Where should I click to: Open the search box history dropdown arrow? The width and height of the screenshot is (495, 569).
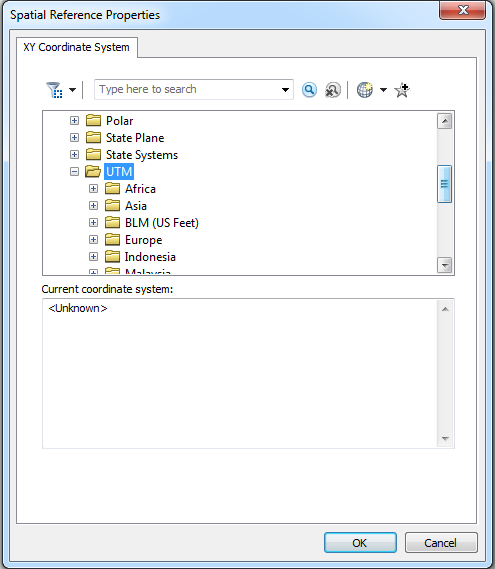(x=286, y=90)
